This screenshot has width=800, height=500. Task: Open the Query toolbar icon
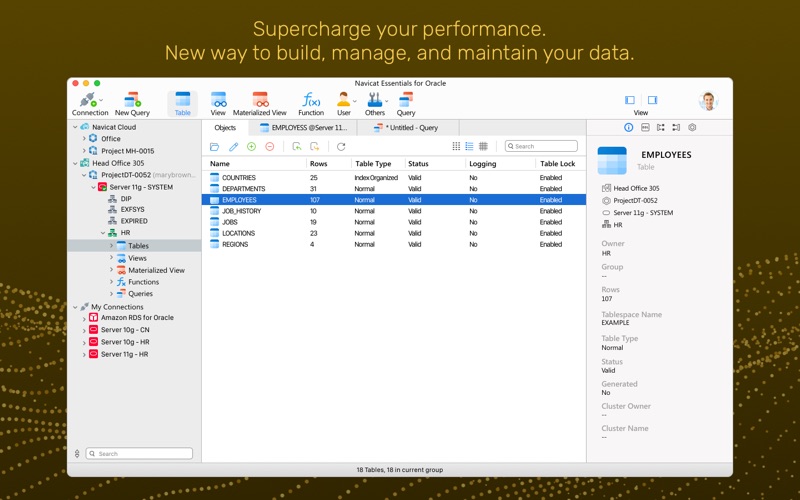click(x=406, y=104)
